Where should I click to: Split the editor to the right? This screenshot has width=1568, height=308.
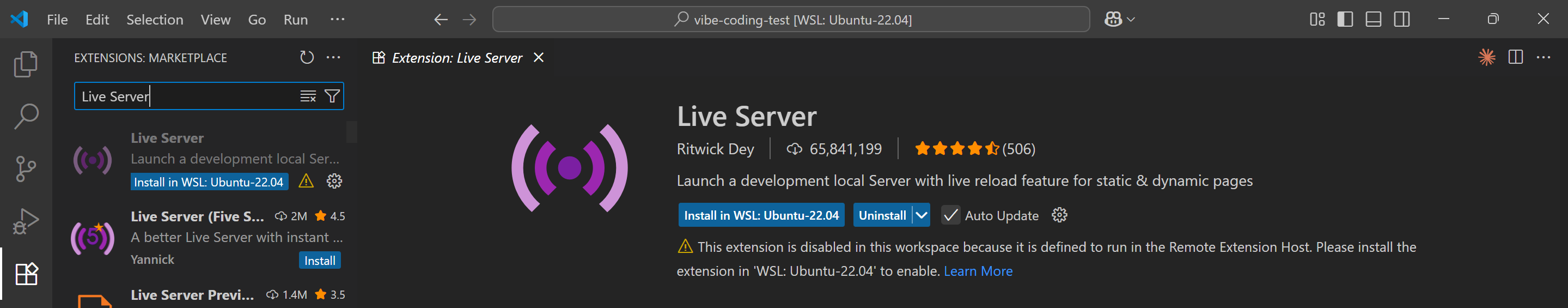point(1516,57)
